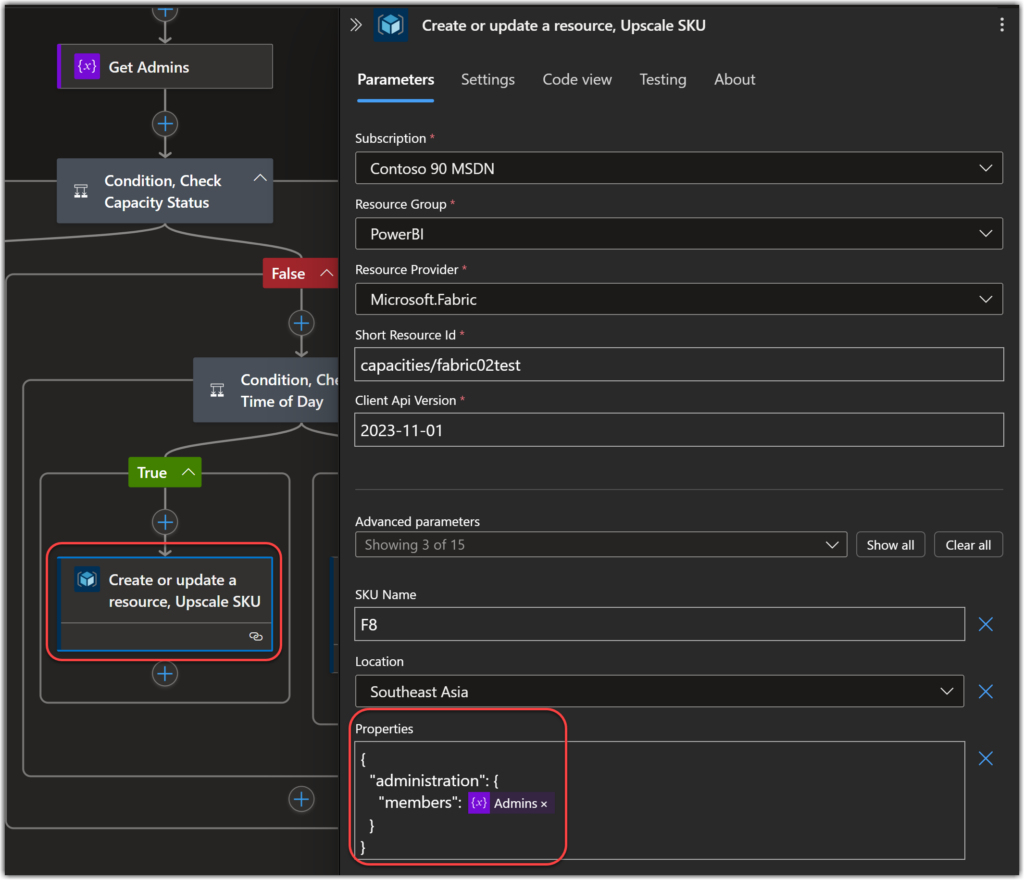Viewport: 1024px width, 880px height.
Task: Add a step under the True branch
Action: click(x=165, y=522)
